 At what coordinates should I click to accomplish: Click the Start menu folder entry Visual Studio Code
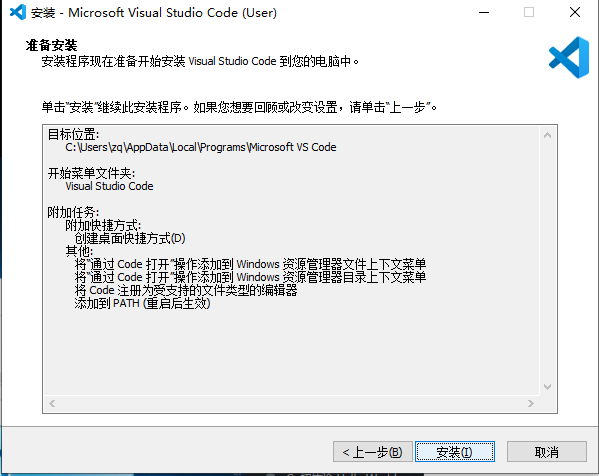[x=109, y=186]
